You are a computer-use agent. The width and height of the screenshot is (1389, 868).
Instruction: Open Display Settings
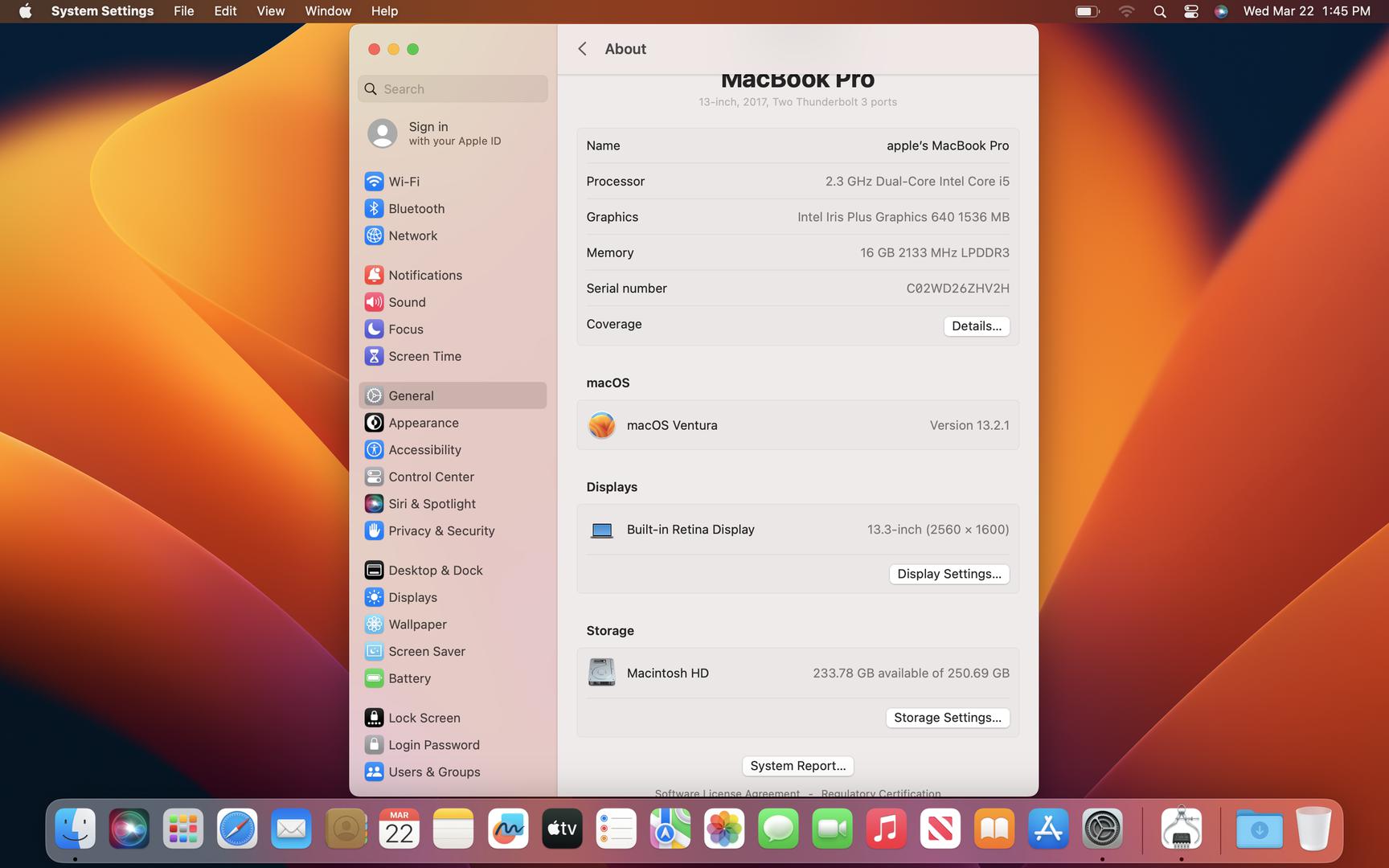(949, 574)
